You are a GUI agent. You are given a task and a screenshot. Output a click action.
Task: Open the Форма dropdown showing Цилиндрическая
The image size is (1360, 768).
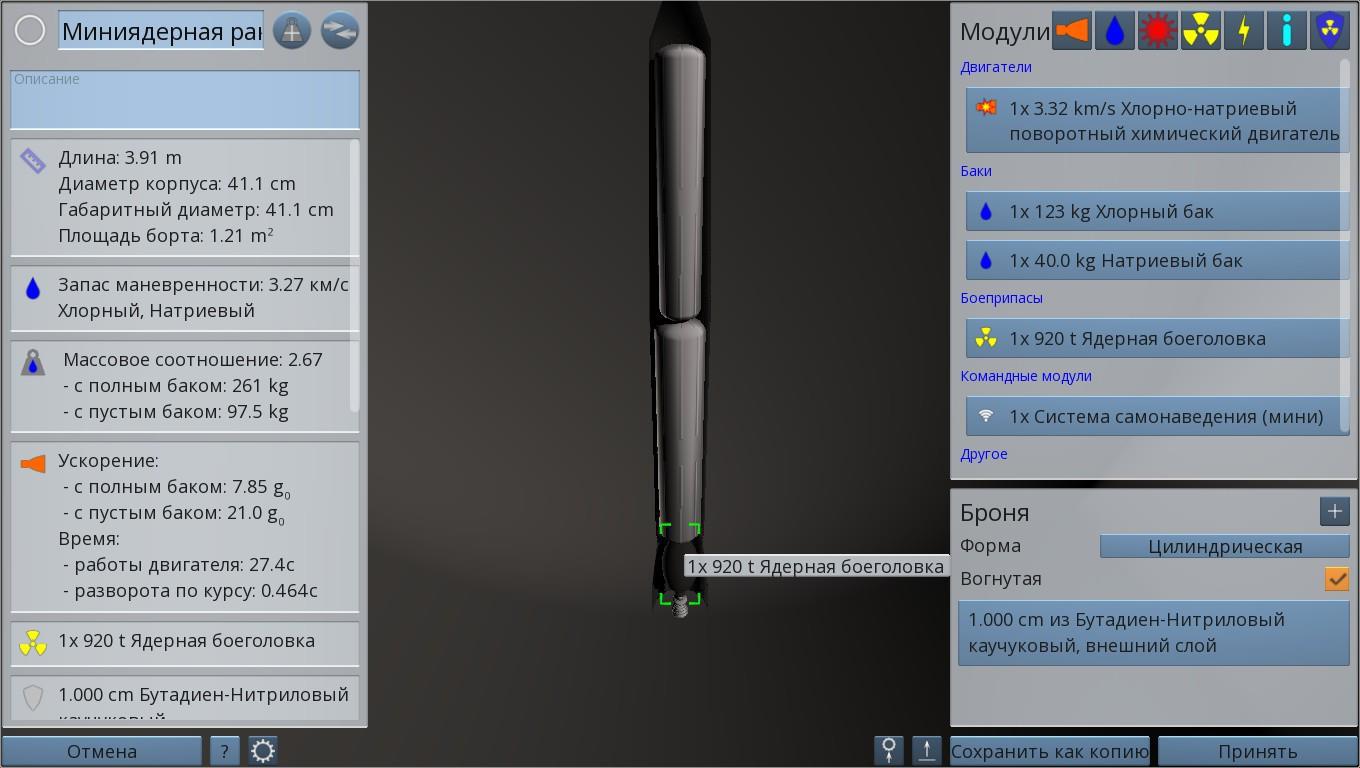click(x=1224, y=546)
